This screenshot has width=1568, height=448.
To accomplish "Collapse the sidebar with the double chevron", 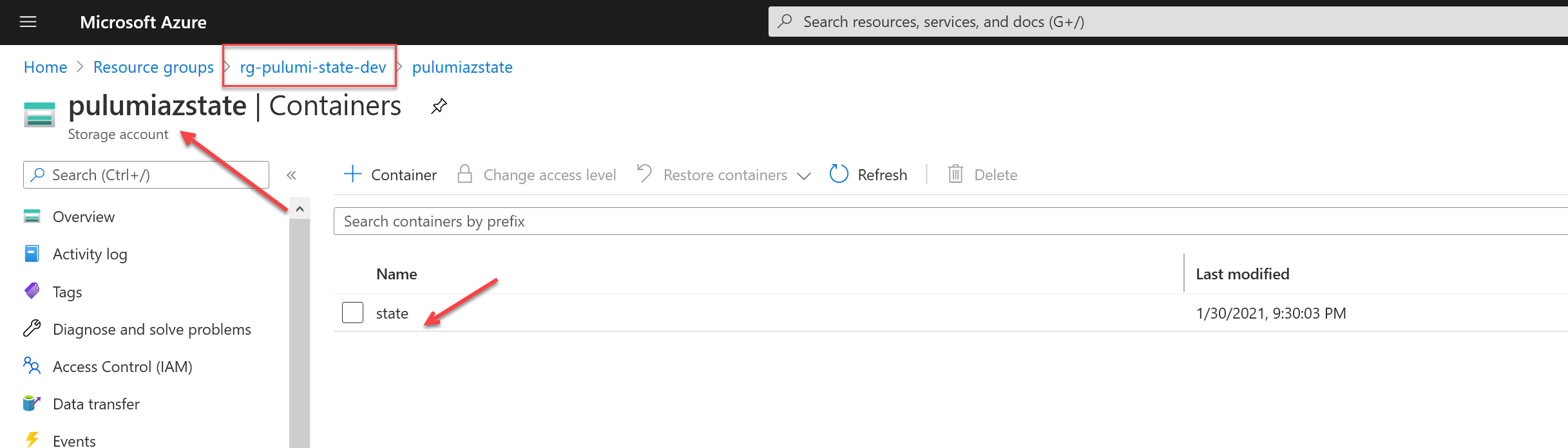I will 291,175.
